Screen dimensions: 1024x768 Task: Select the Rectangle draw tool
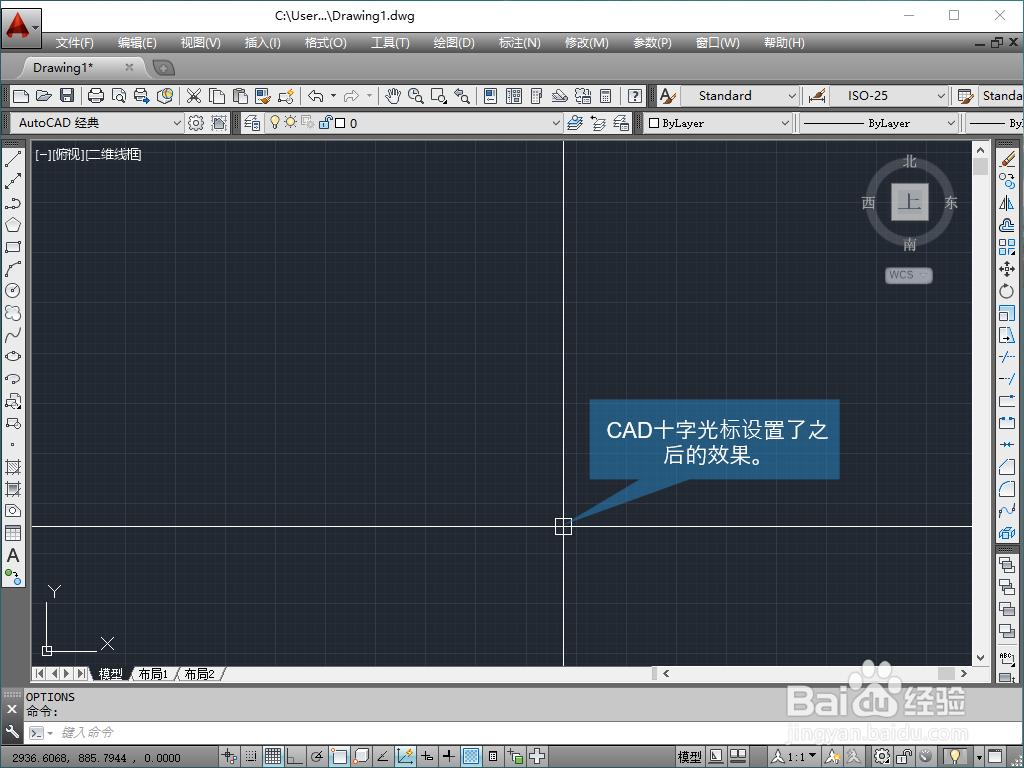point(12,247)
